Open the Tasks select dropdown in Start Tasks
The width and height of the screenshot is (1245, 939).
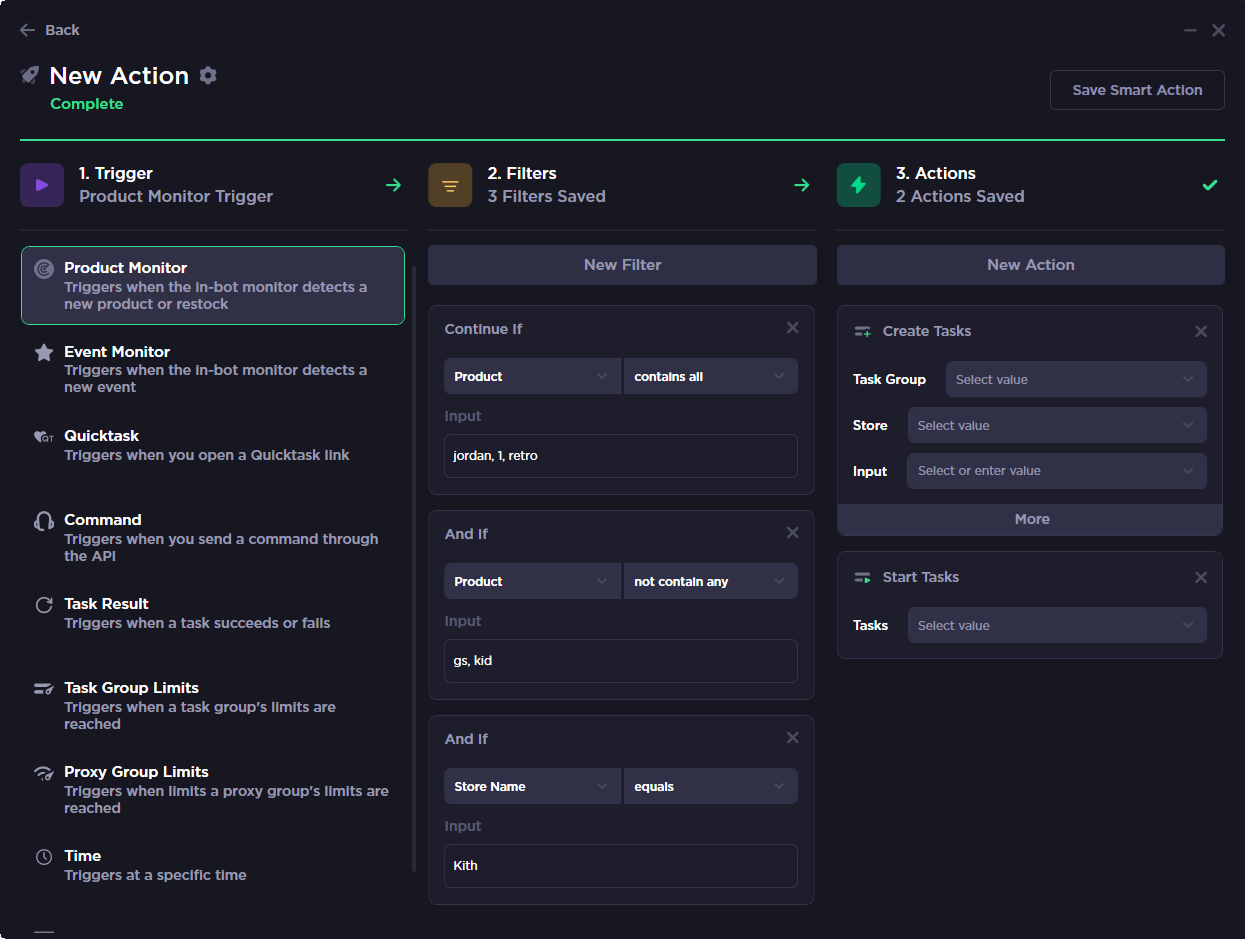[1057, 625]
